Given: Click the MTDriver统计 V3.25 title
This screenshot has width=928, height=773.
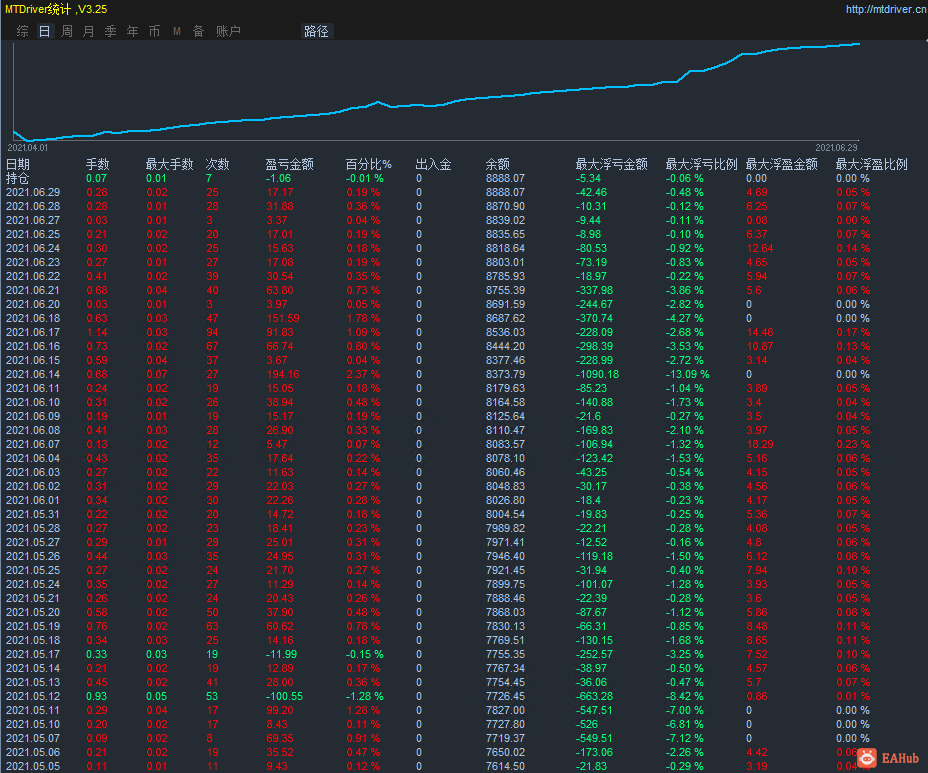Looking at the screenshot, I should (x=56, y=9).
